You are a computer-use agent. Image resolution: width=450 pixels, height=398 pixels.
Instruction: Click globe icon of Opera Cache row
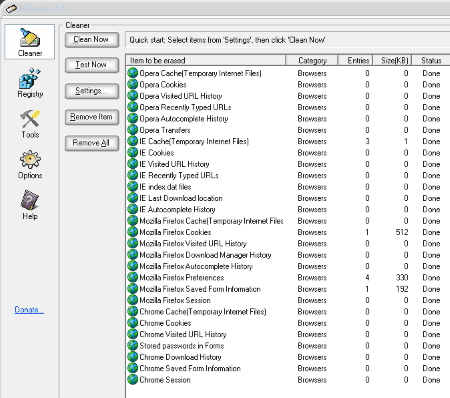[133, 73]
